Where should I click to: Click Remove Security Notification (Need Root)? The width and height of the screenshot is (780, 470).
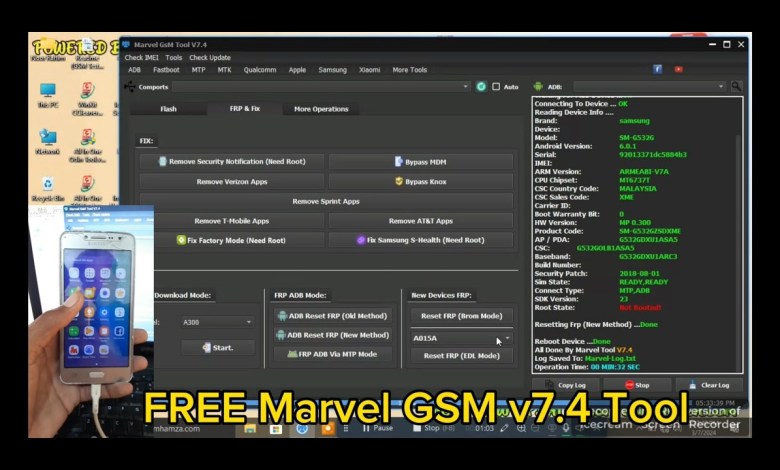232,162
